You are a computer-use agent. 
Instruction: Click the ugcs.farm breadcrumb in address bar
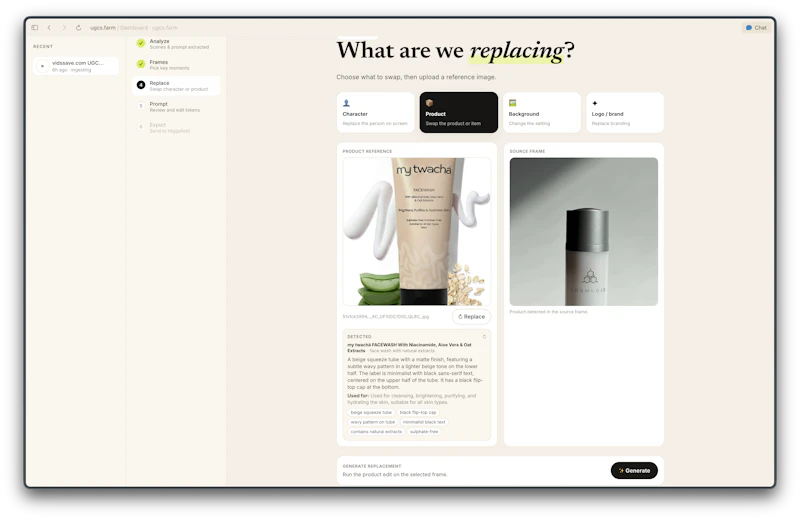[x=103, y=28]
